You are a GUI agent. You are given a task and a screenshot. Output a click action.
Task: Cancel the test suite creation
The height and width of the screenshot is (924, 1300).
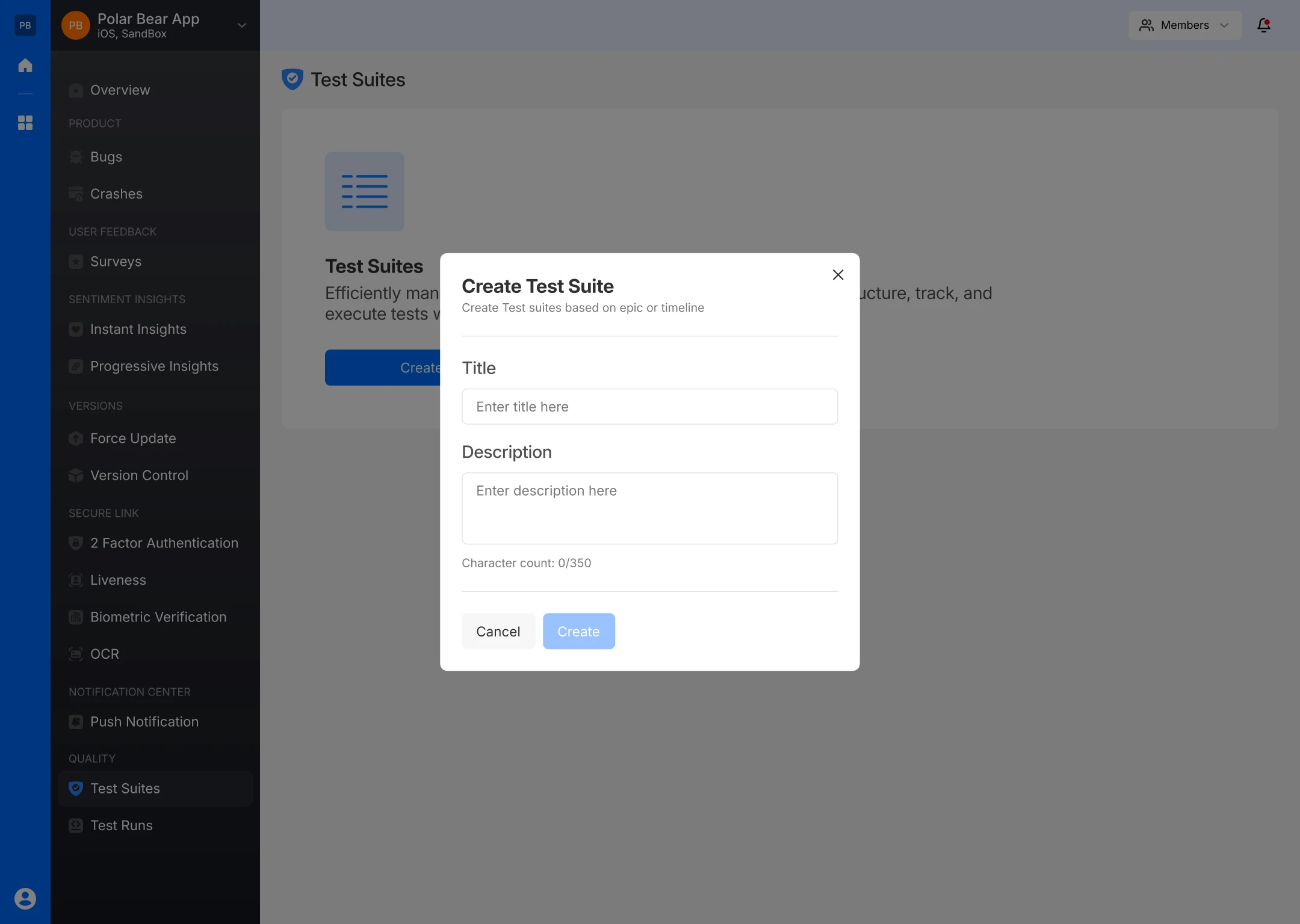point(498,631)
